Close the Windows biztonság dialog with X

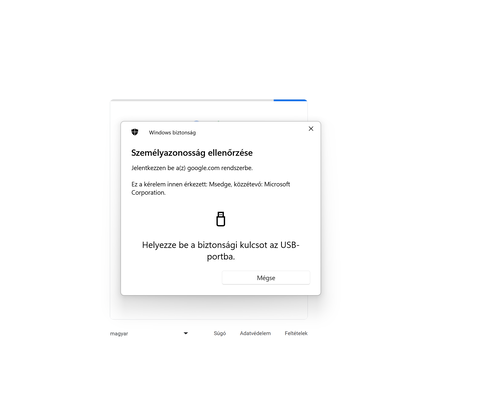[311, 129]
